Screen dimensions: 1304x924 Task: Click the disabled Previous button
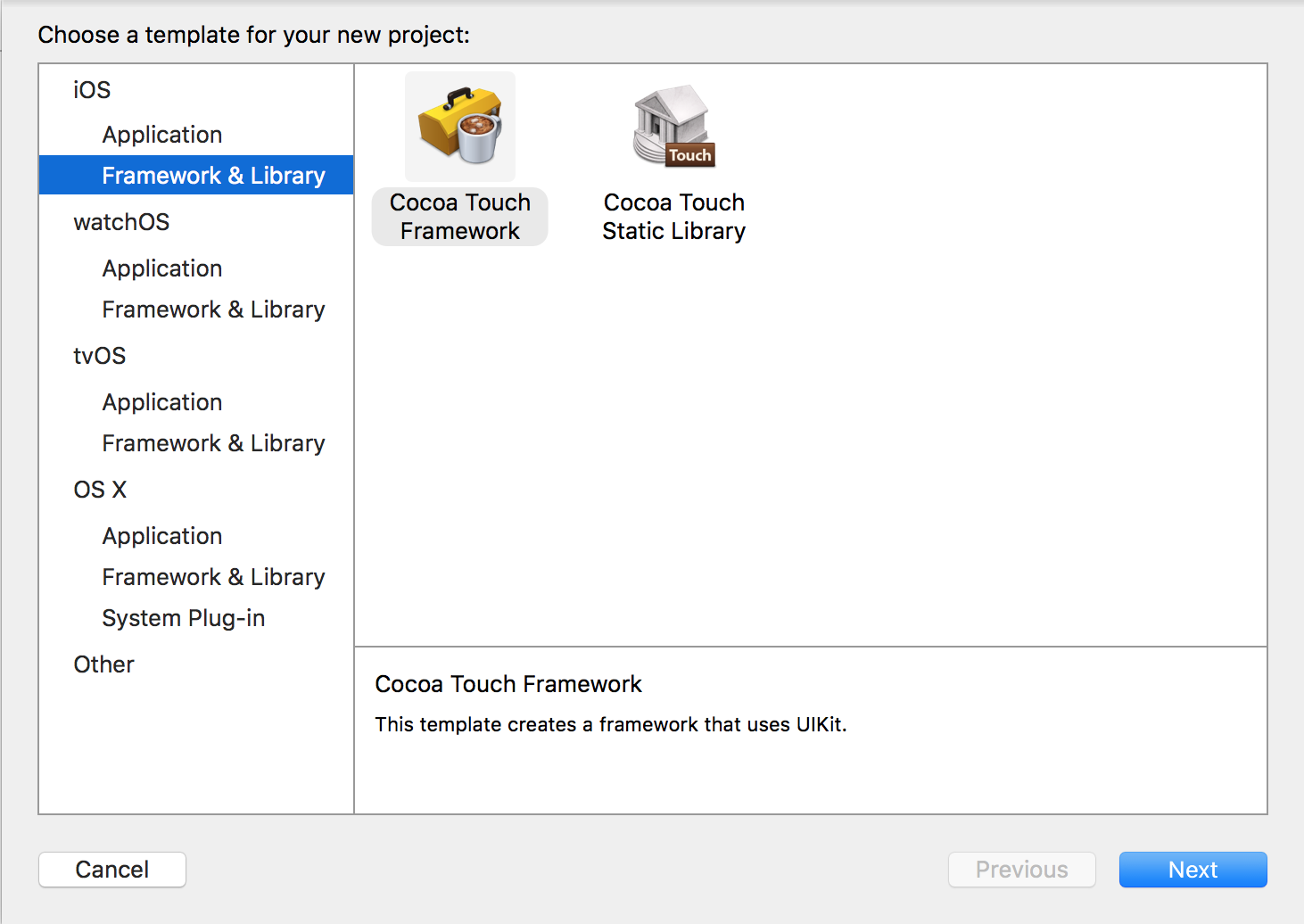click(1021, 870)
